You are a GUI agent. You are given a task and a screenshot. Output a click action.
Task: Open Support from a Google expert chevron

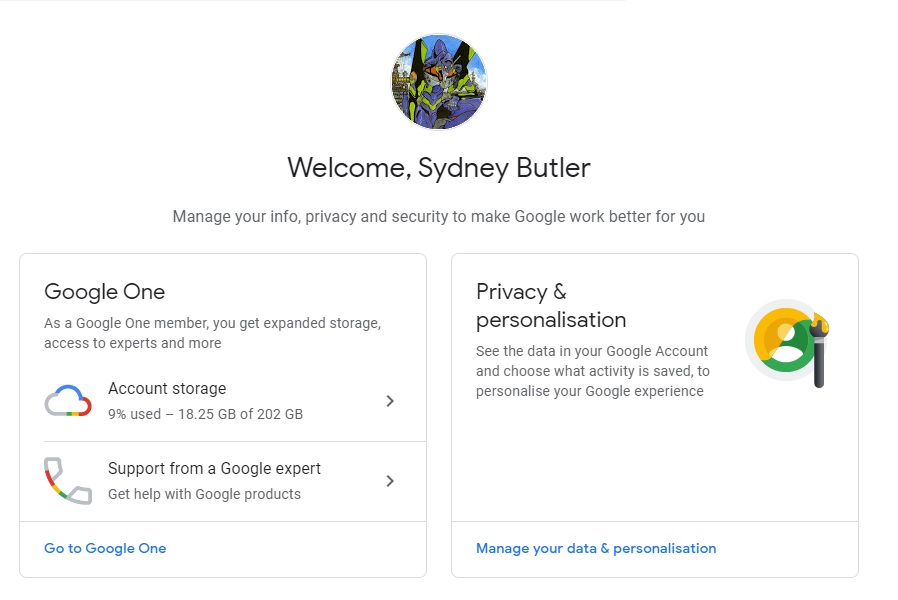tap(390, 481)
